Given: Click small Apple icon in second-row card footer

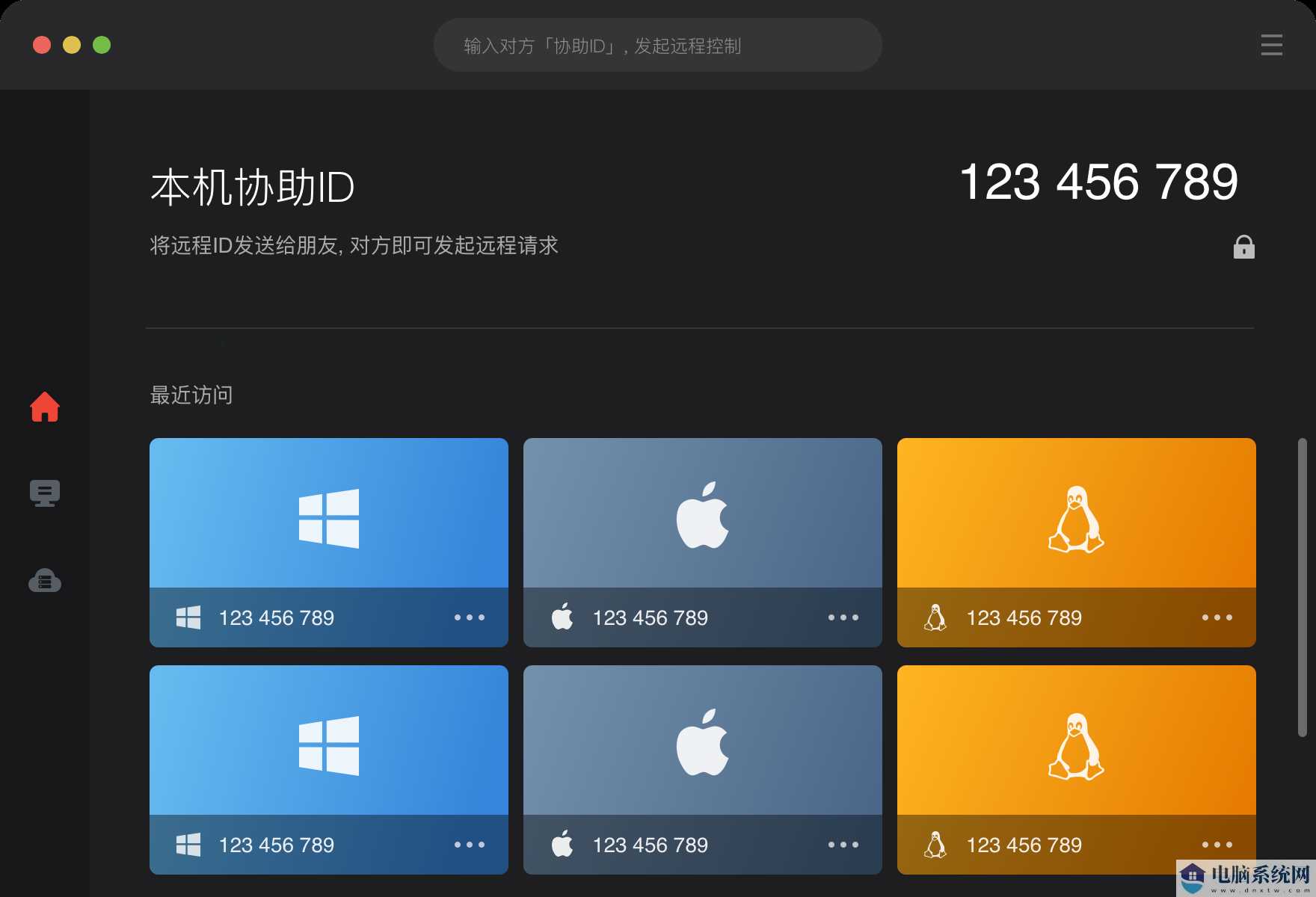Looking at the screenshot, I should (562, 844).
